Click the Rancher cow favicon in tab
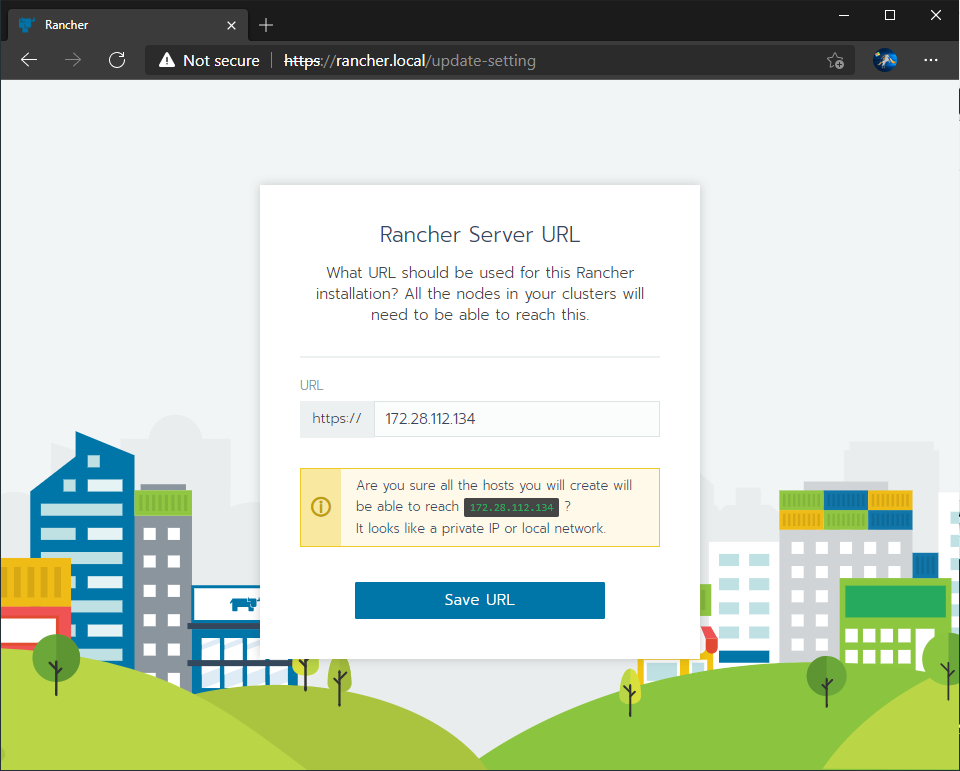 (x=26, y=25)
